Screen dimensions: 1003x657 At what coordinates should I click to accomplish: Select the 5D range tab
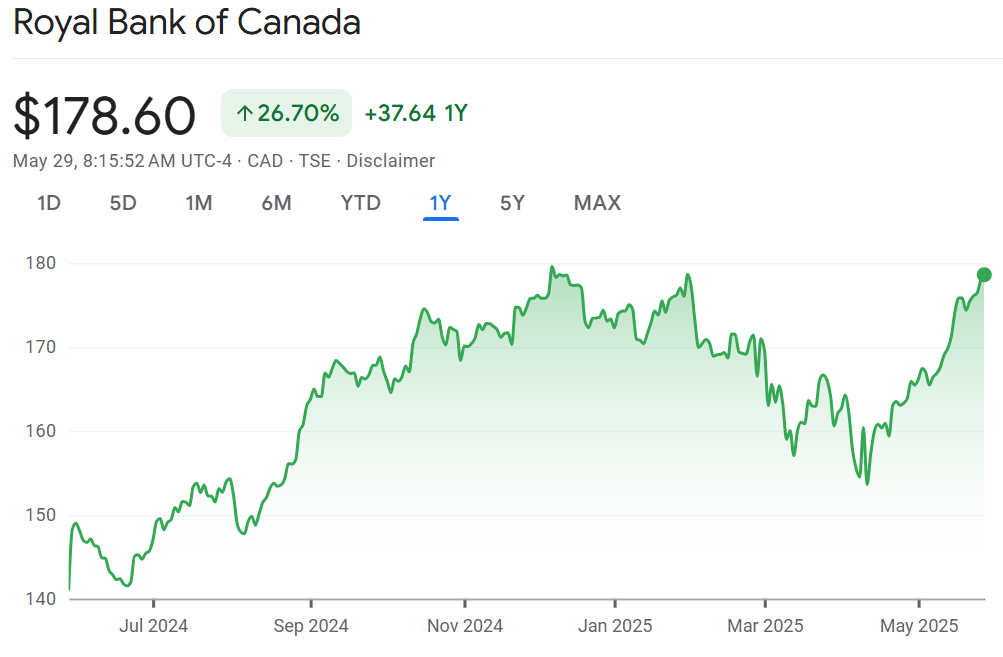123,203
